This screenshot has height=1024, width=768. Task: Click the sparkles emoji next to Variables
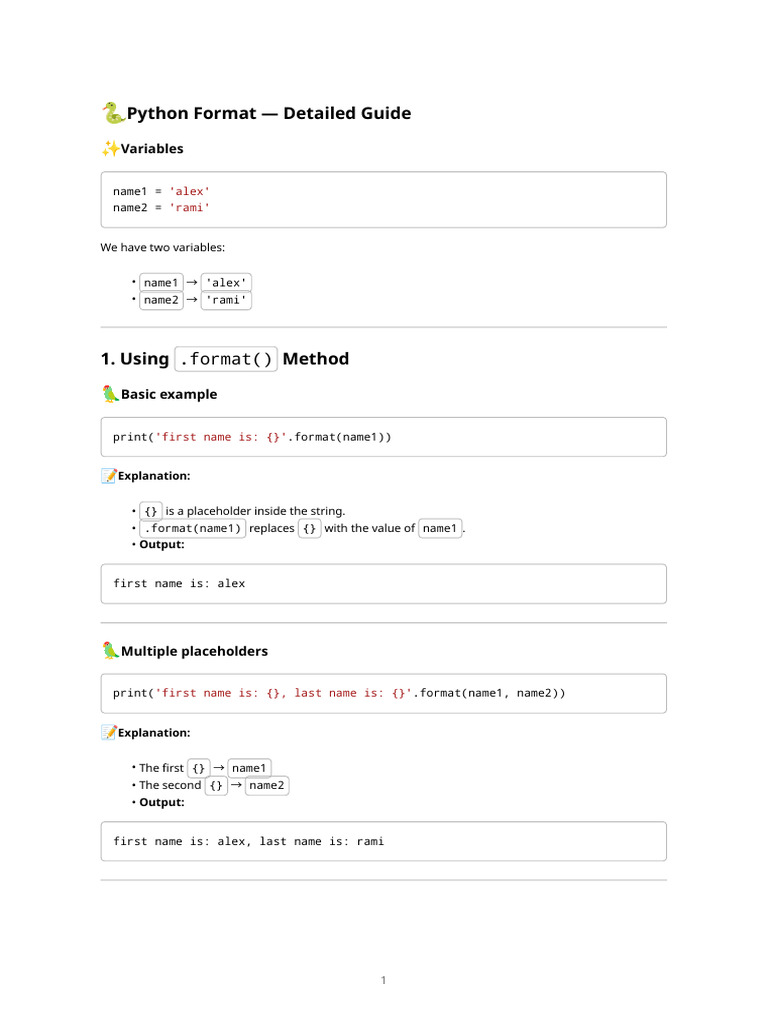click(x=110, y=149)
